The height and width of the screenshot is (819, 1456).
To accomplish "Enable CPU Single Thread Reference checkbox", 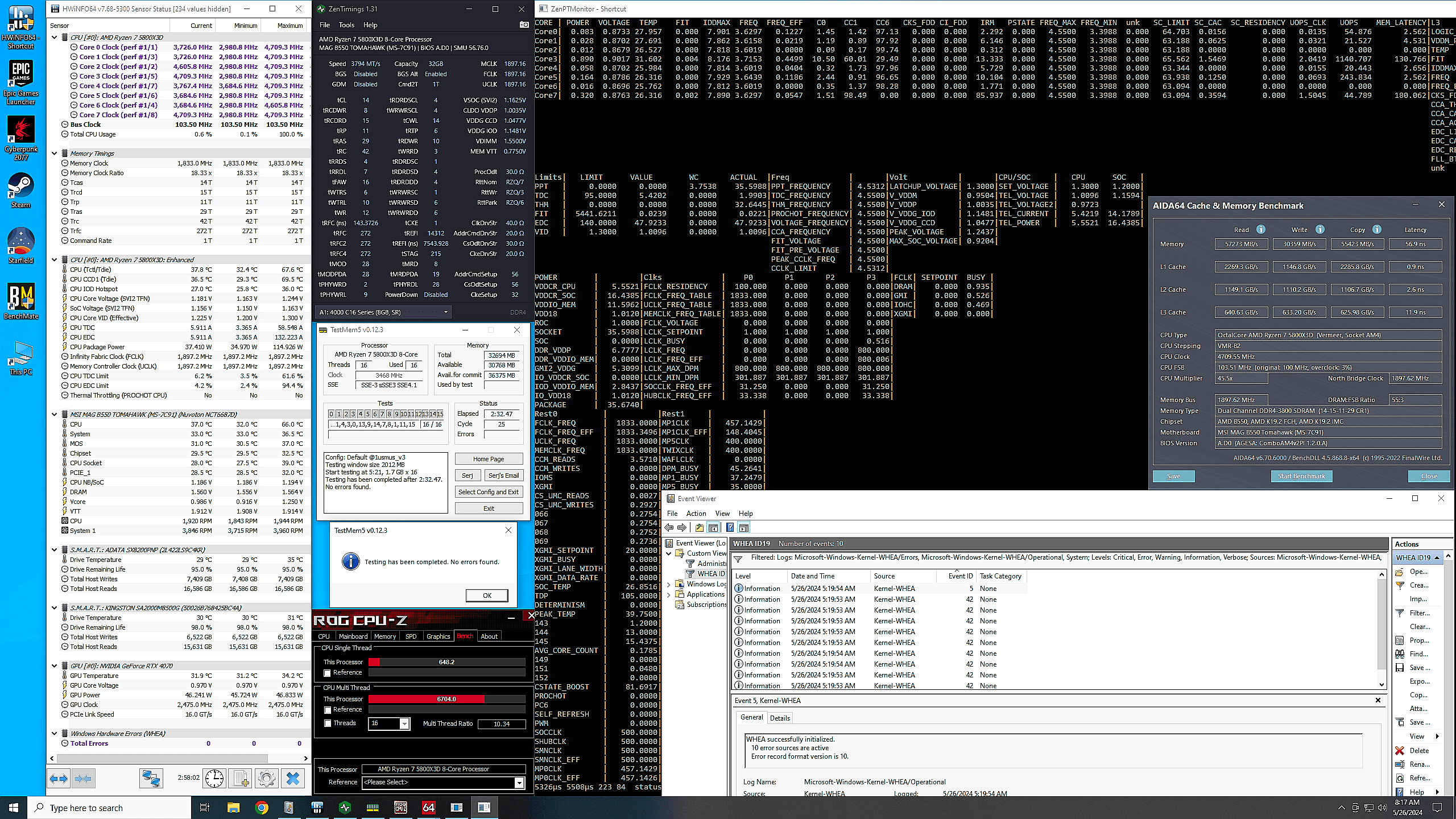I will [327, 673].
